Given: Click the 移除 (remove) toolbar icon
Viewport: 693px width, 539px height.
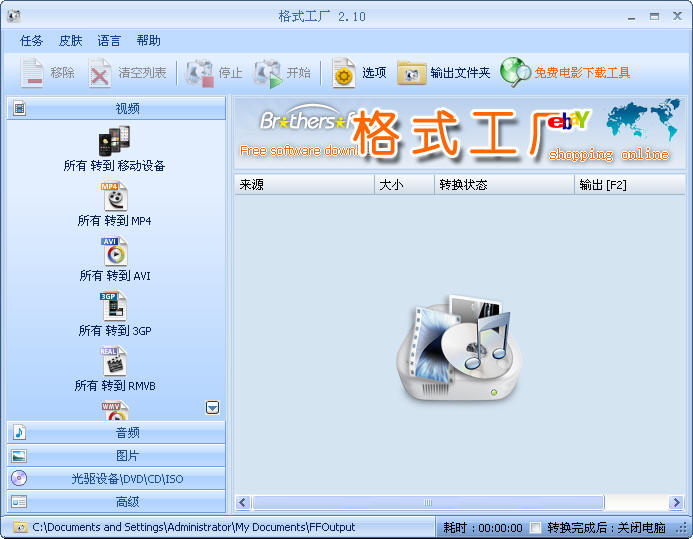Looking at the screenshot, I should pyautogui.click(x=32, y=72).
